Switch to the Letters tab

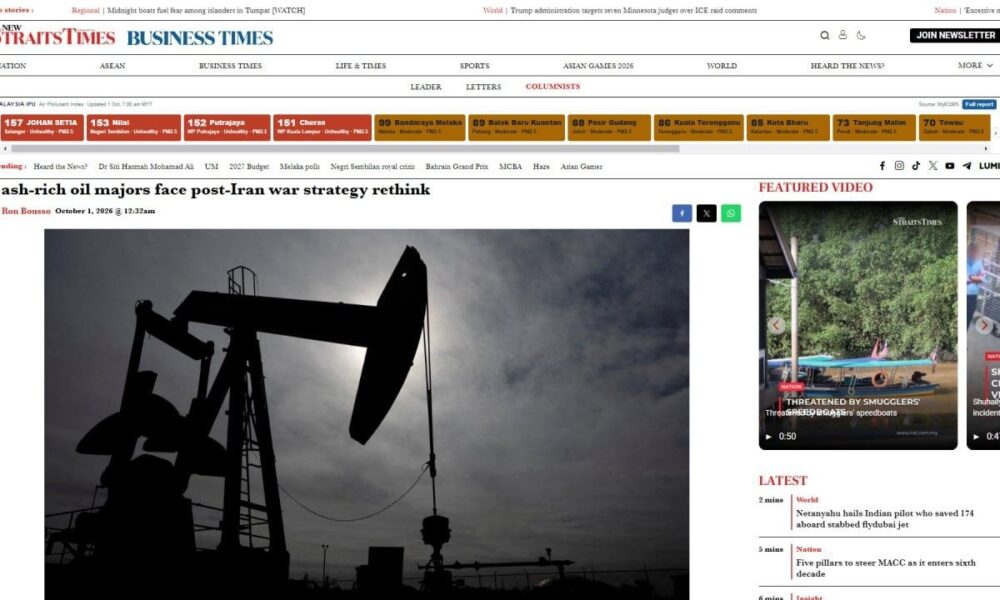[x=483, y=87]
